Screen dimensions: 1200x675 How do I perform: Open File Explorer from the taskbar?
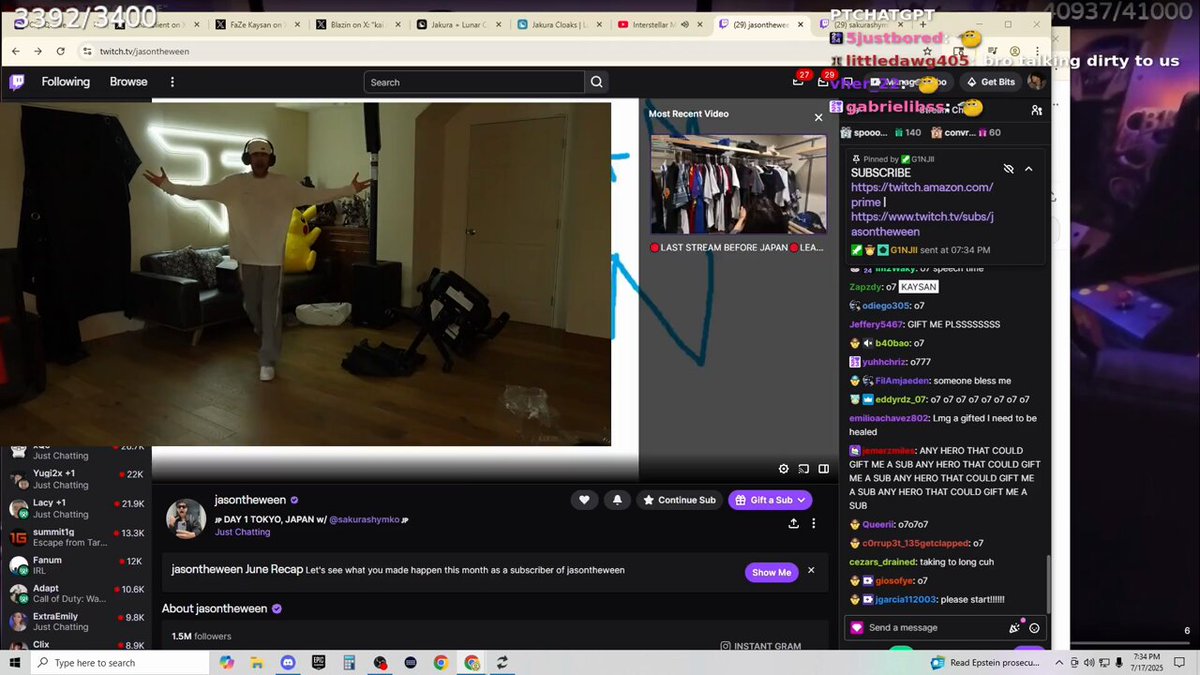coord(257,663)
